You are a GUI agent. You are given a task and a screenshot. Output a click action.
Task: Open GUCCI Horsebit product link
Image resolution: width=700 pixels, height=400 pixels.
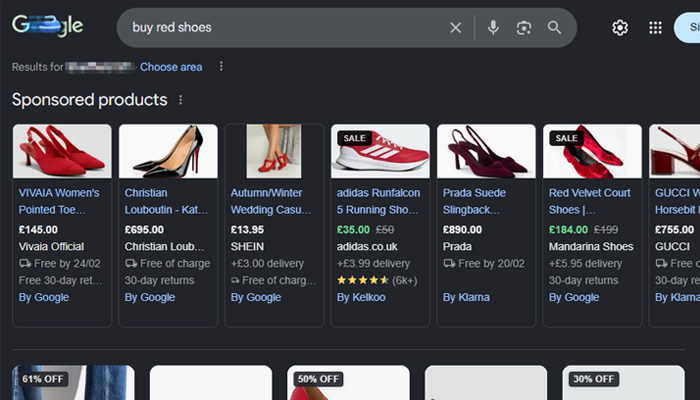pos(677,201)
